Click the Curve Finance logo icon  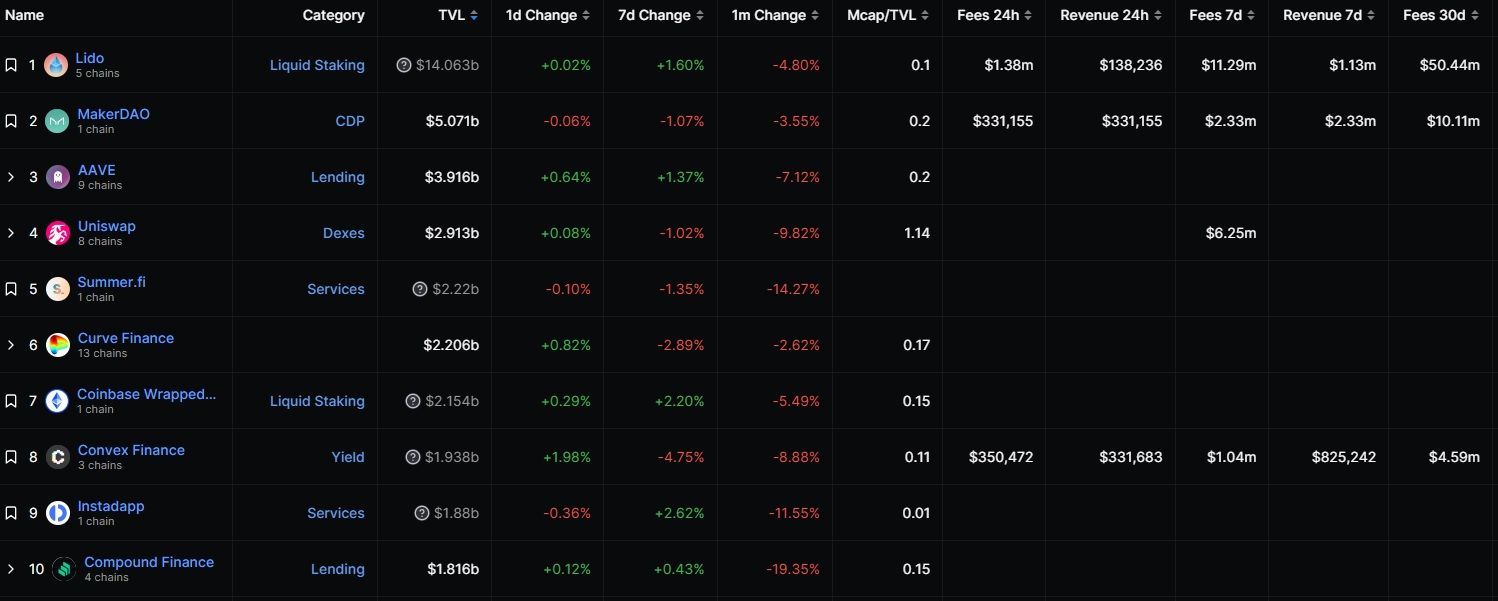[x=58, y=345]
